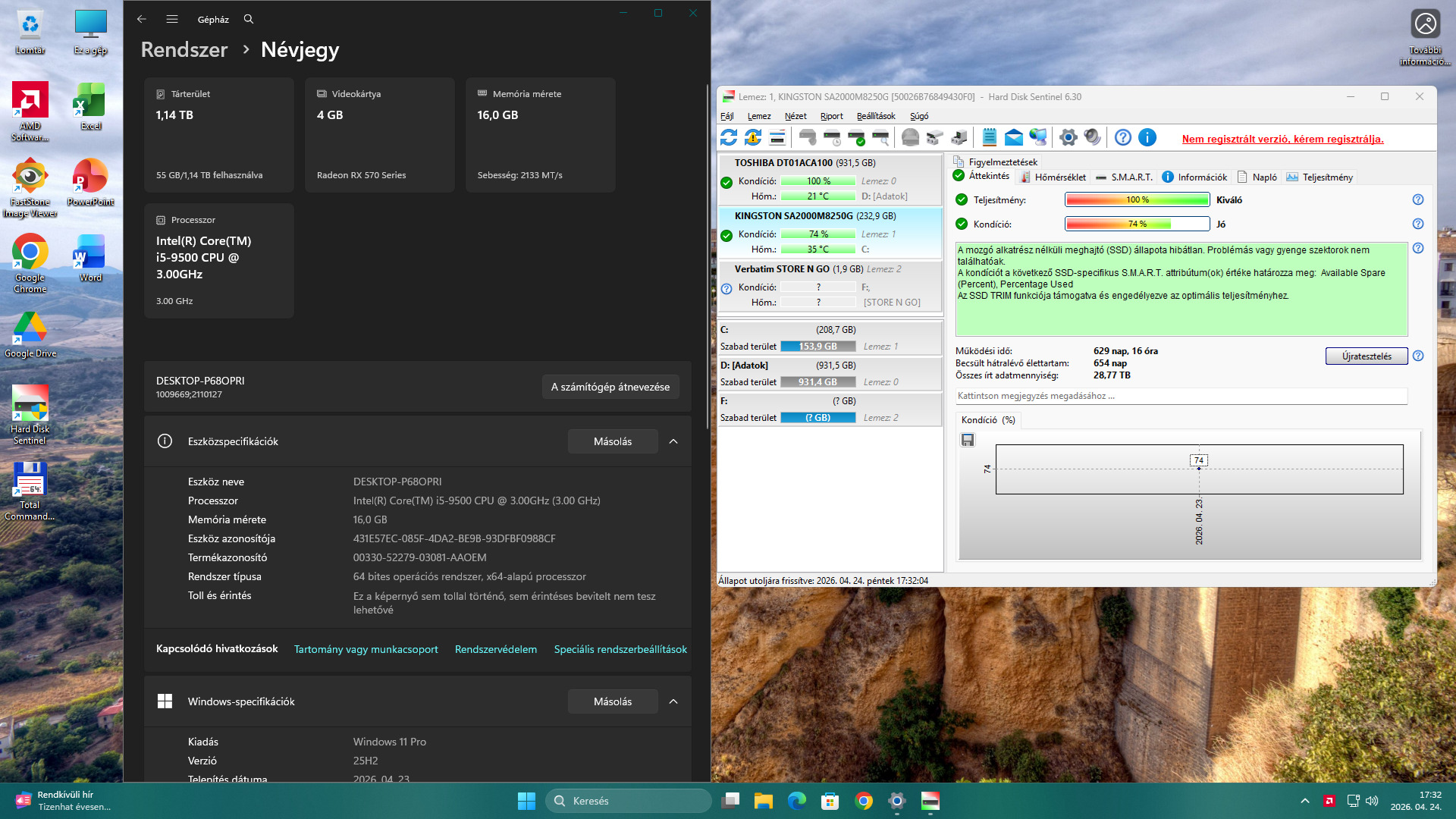This screenshot has width=1456, height=819.
Task: Click A számítógép átnevezése button
Action: point(610,387)
